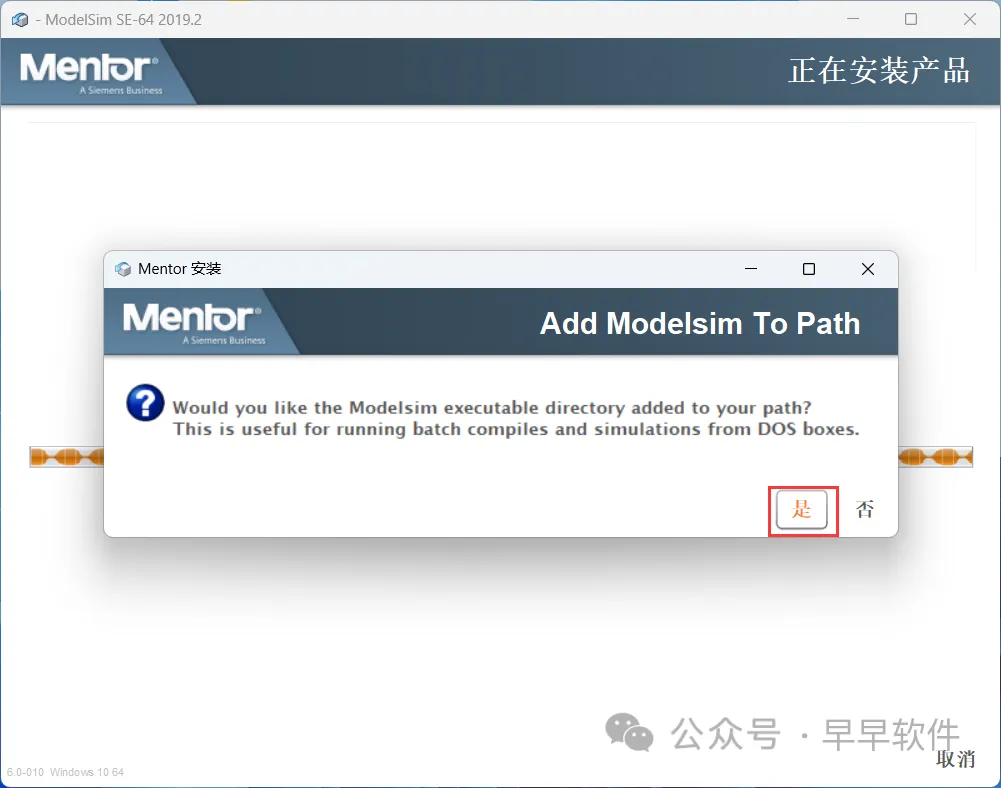Click the Mentor logo in dialog banner

tap(193, 322)
